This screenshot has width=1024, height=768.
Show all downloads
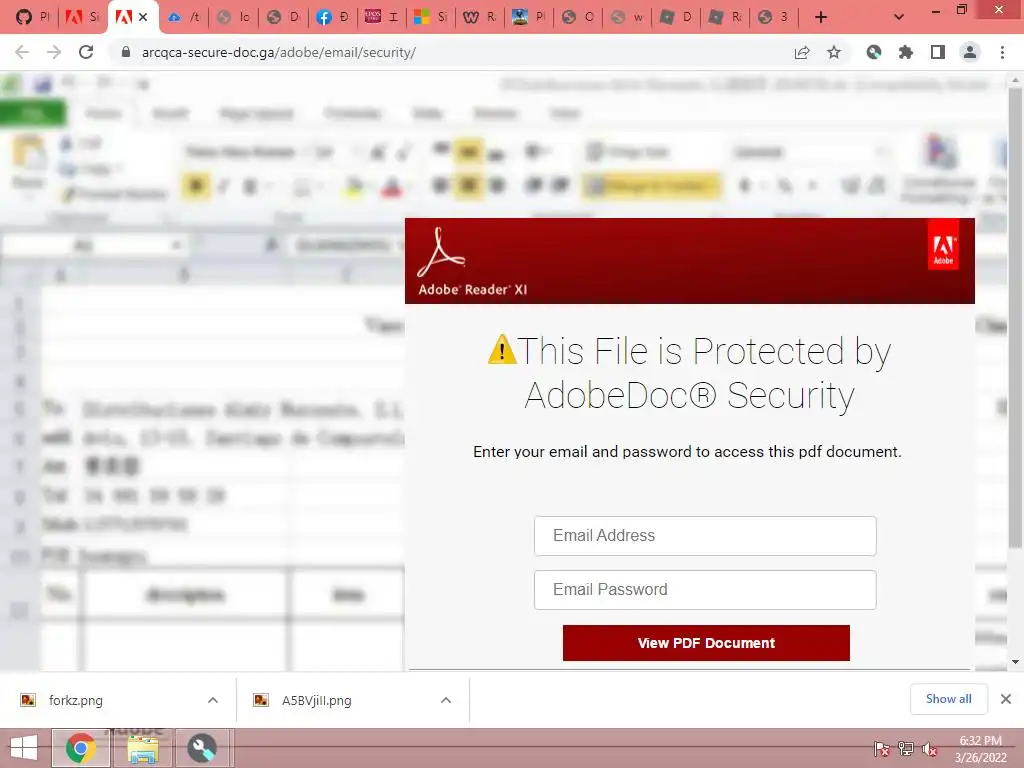(x=948, y=699)
